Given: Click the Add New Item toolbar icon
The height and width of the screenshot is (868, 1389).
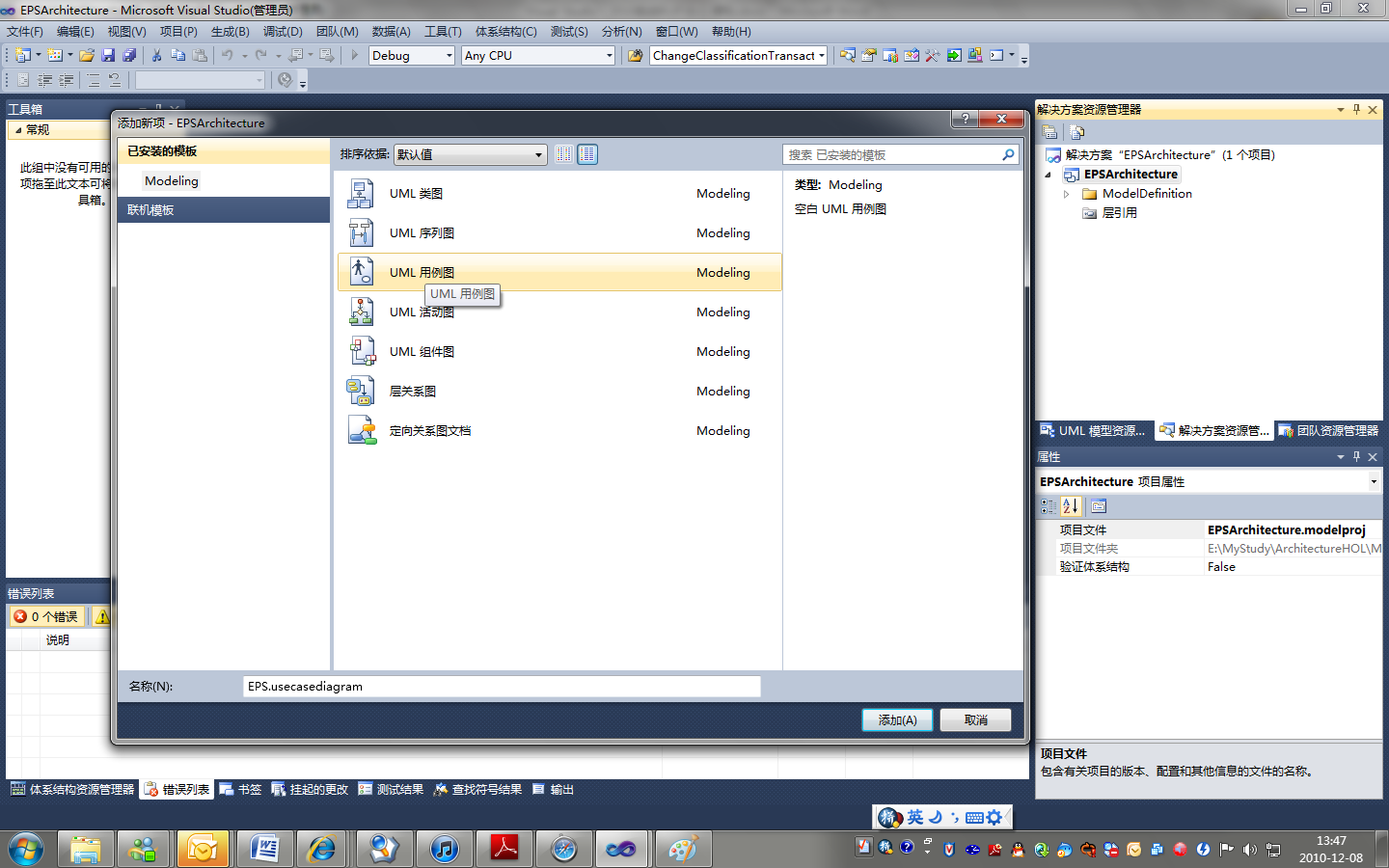Looking at the screenshot, I should (55, 56).
